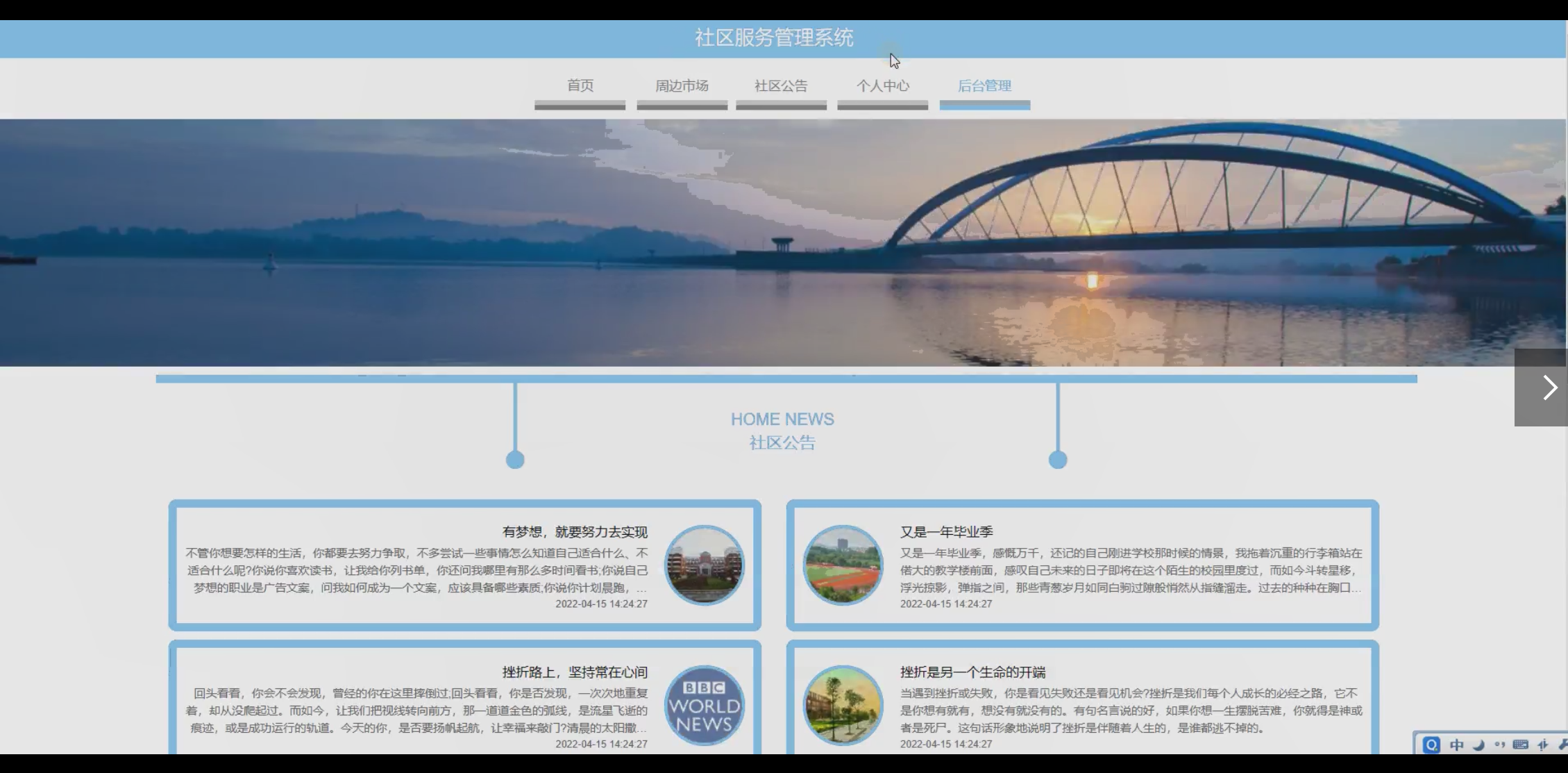Viewport: 1568px width, 773px height.
Task: Toggle the 中 Chinese/English input mode
Action: click(x=1456, y=745)
